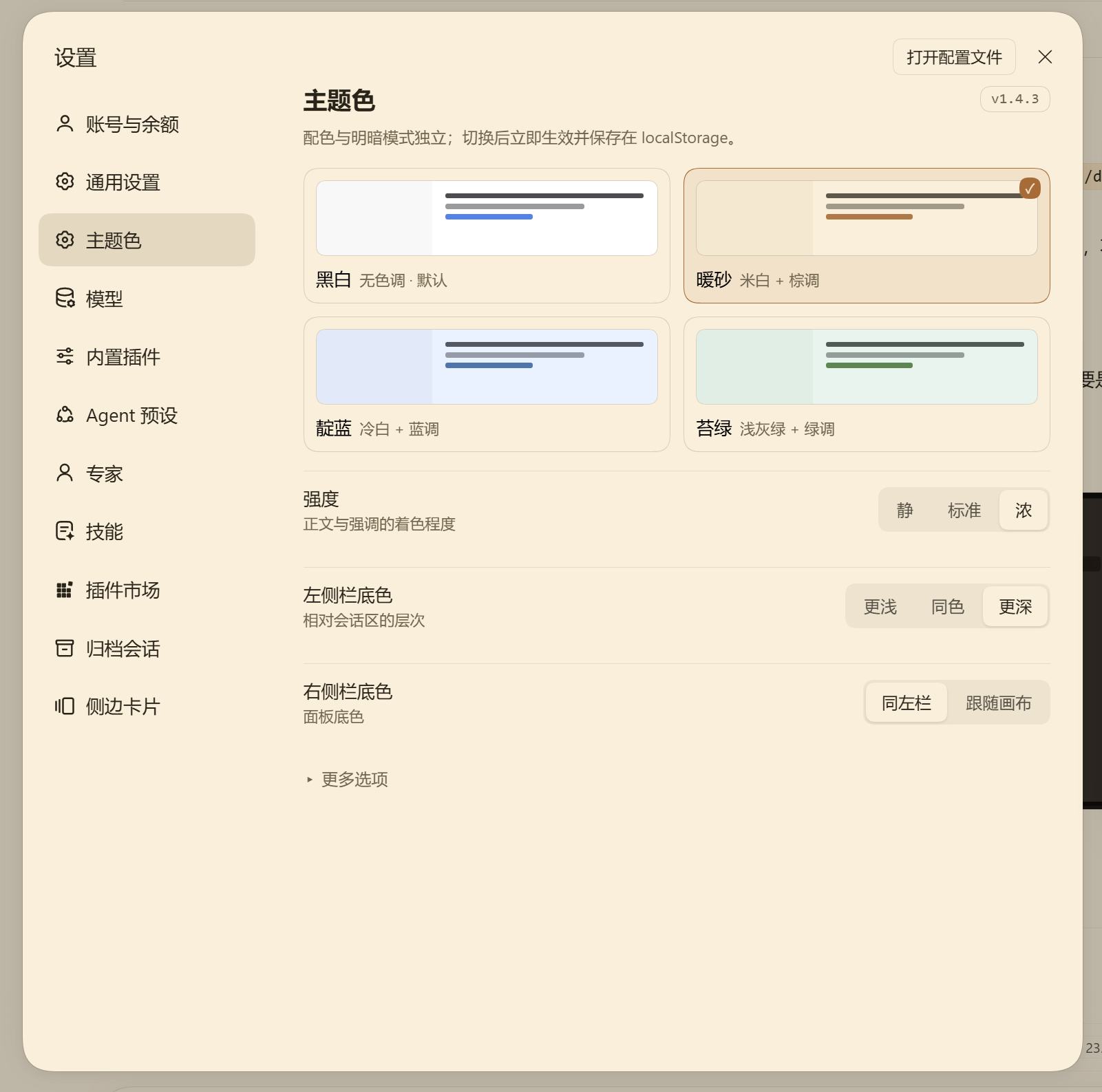Click the general settings gear icon
Image resolution: width=1102 pixels, height=1092 pixels.
pyautogui.click(x=65, y=182)
